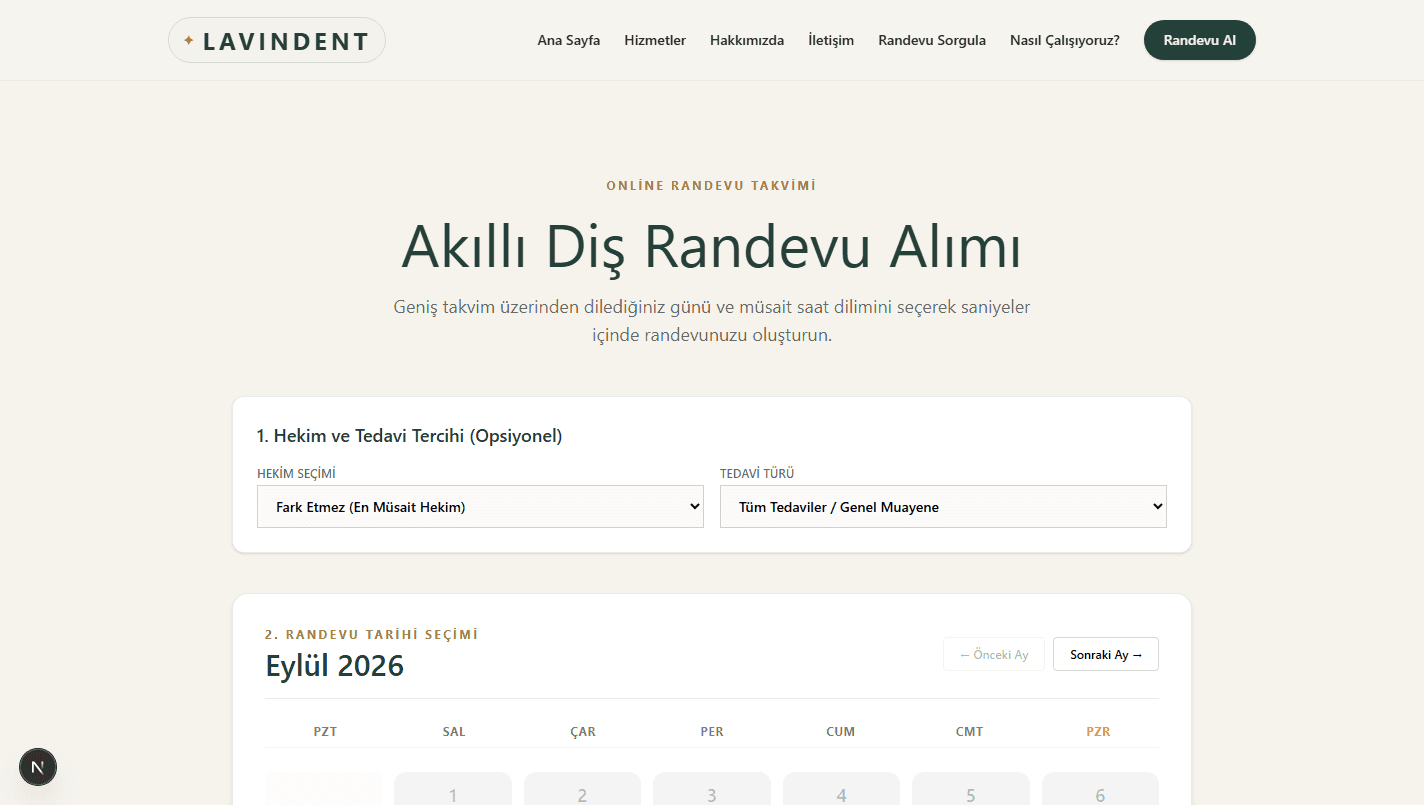Expand the Tedavi Türü dropdown
Image resolution: width=1424 pixels, height=805 pixels.
click(x=943, y=507)
